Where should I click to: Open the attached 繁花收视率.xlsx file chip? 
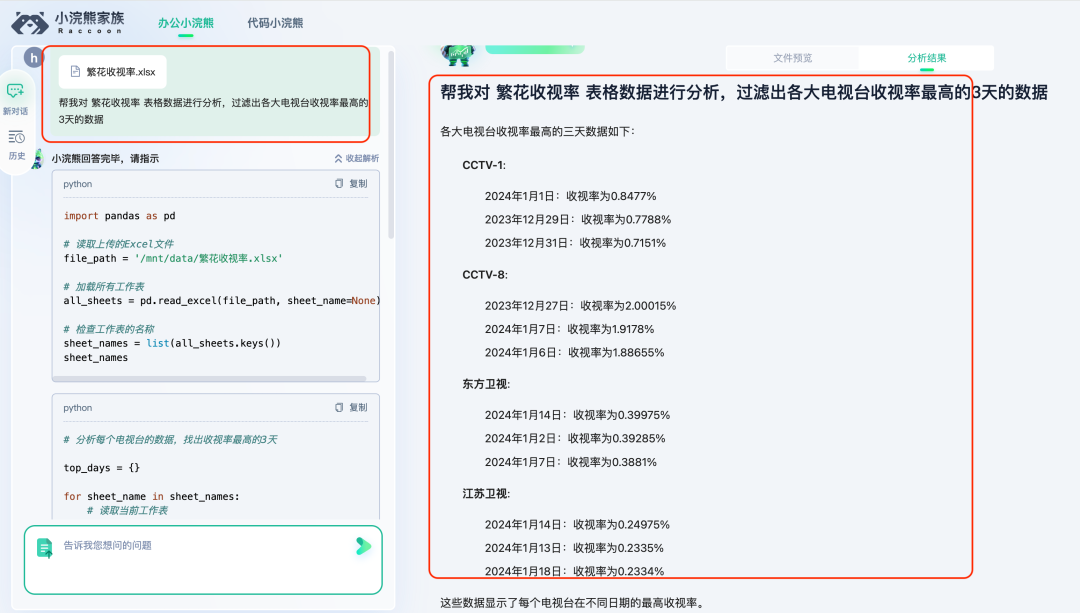(112, 72)
